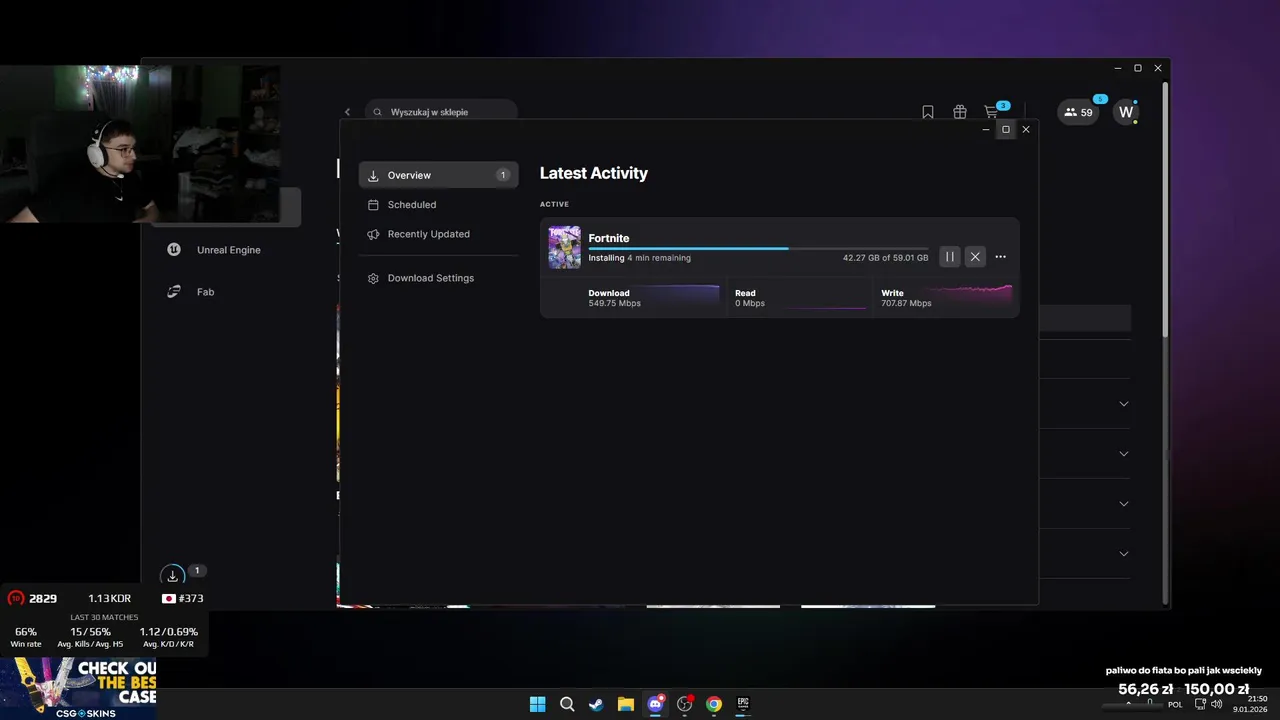
Task: Open Epic Games Launcher from the taskbar
Action: pos(743,704)
